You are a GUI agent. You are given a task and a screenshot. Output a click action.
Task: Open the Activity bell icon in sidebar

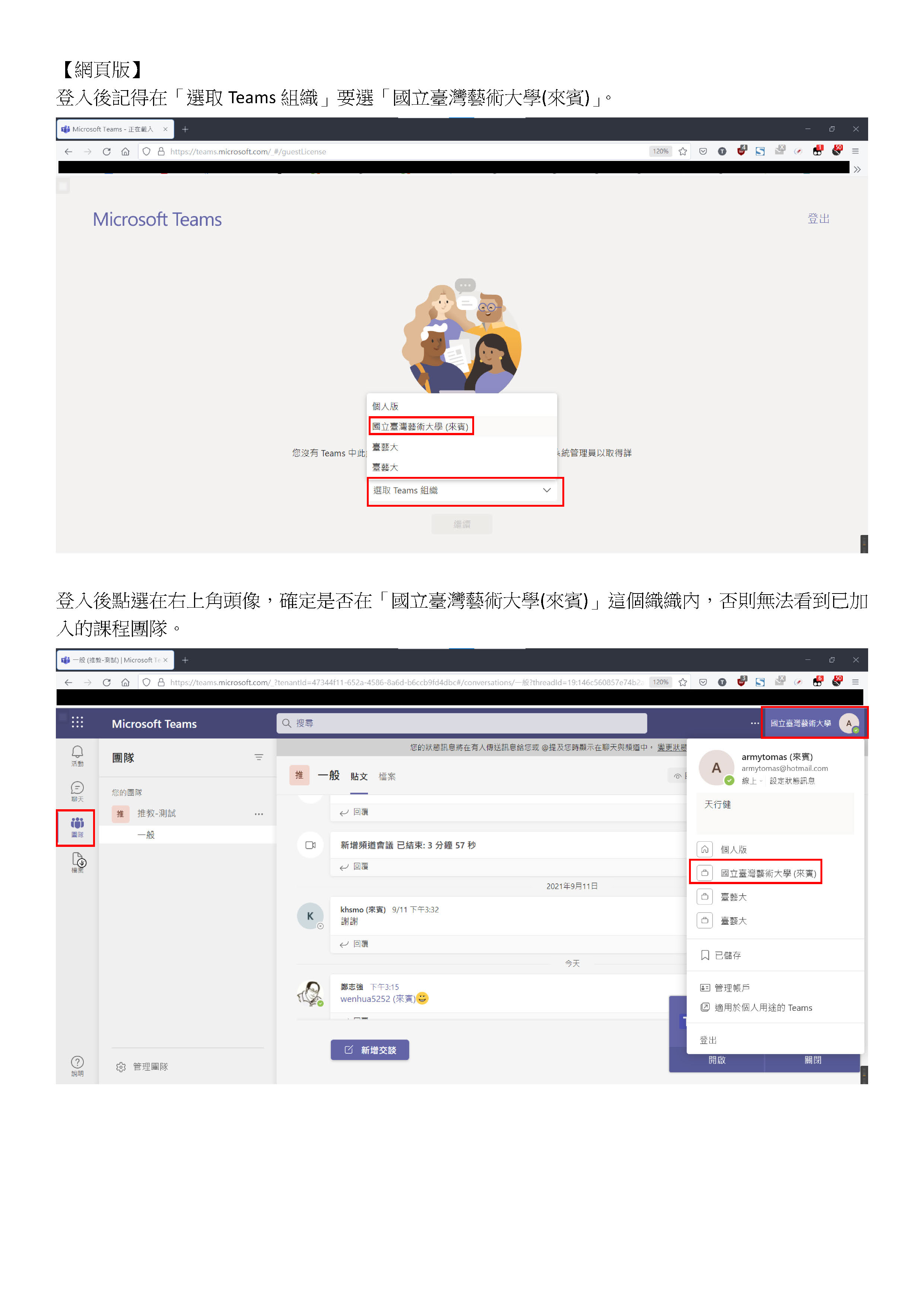click(x=77, y=753)
